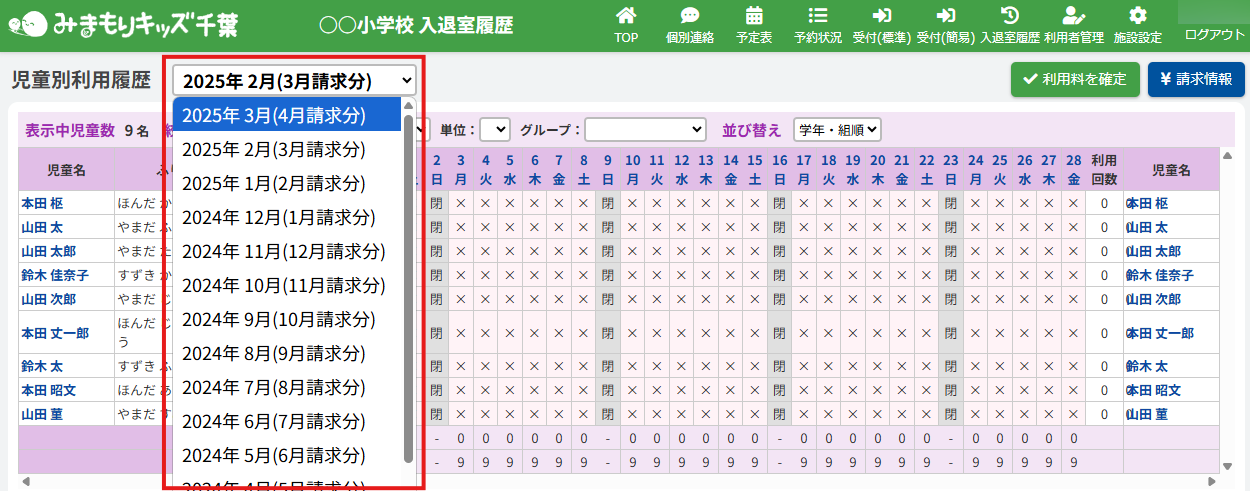Open the グループ dropdown

646,130
